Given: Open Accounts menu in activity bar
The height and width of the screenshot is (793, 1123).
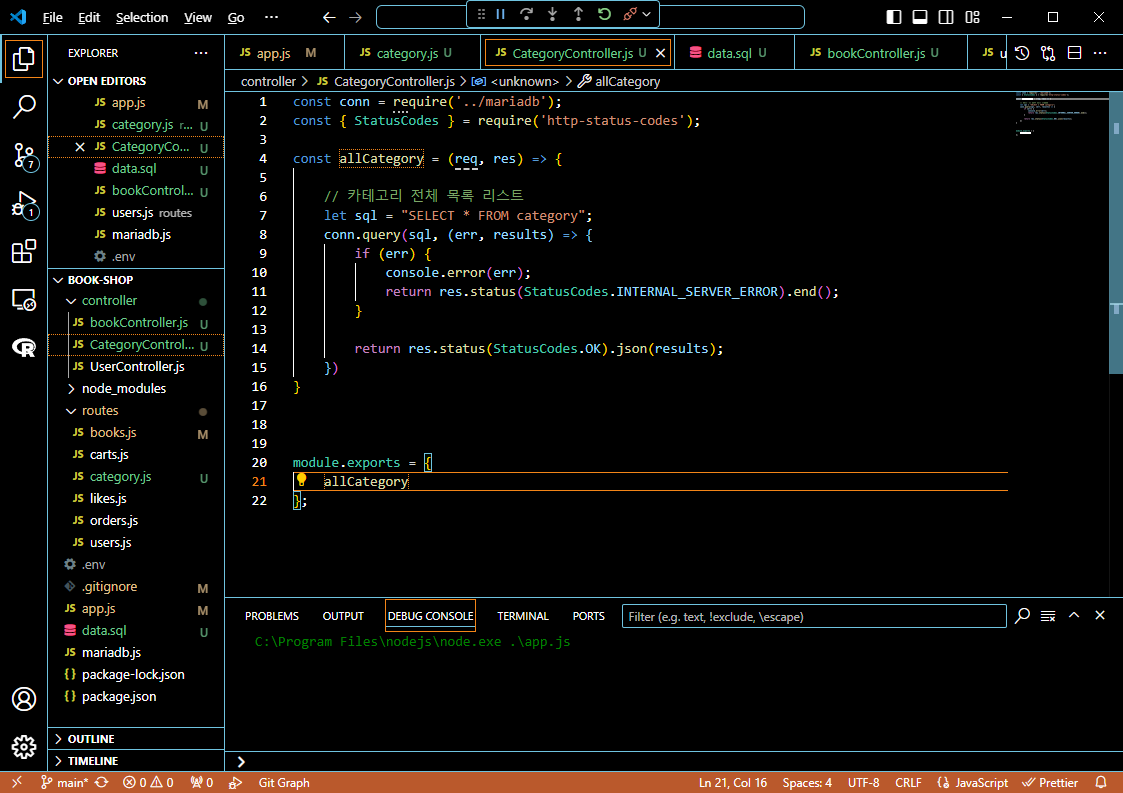Looking at the screenshot, I should 24,699.
